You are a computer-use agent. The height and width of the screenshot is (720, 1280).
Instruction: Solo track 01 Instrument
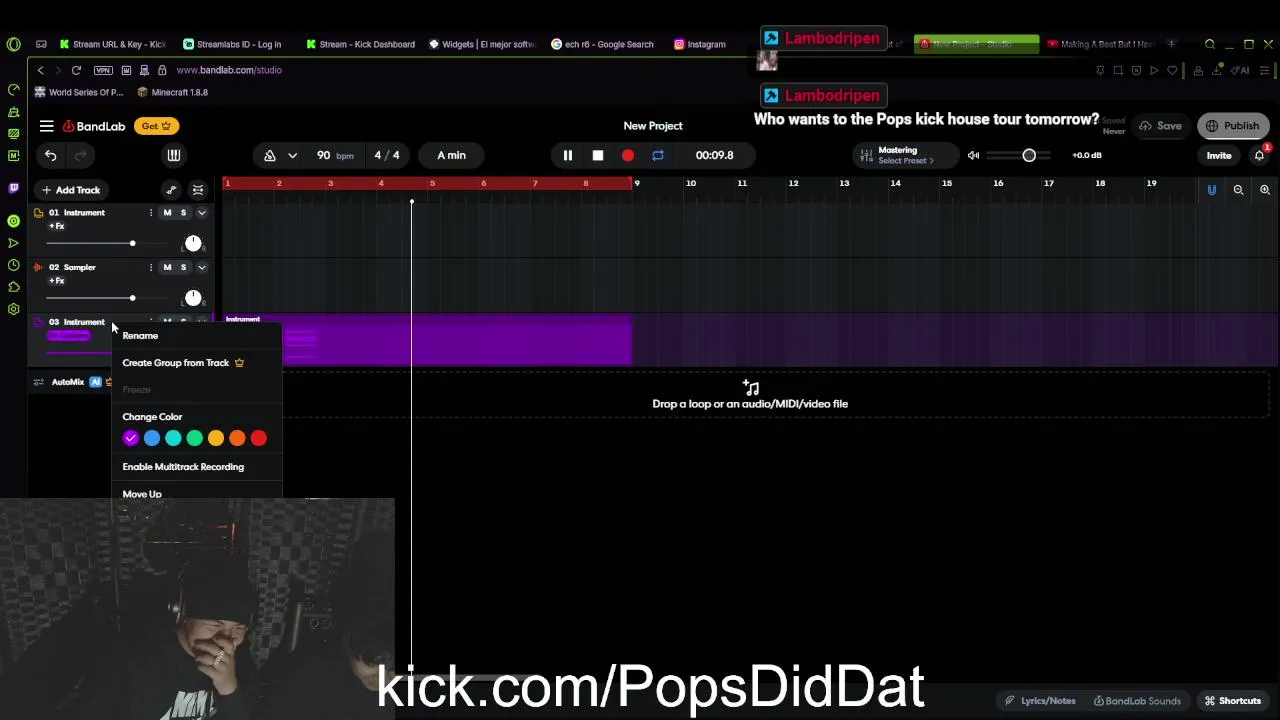click(183, 213)
